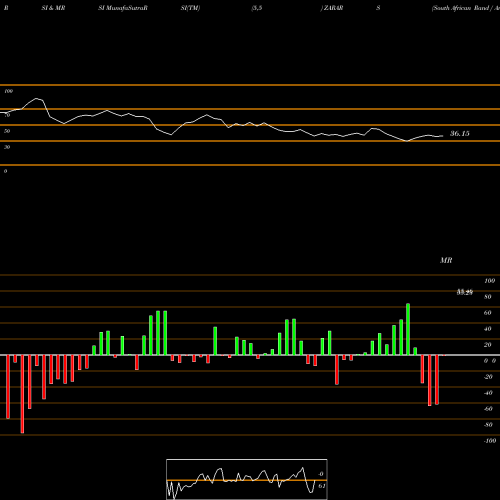Click the RSI current value 36.15

pos(460,134)
